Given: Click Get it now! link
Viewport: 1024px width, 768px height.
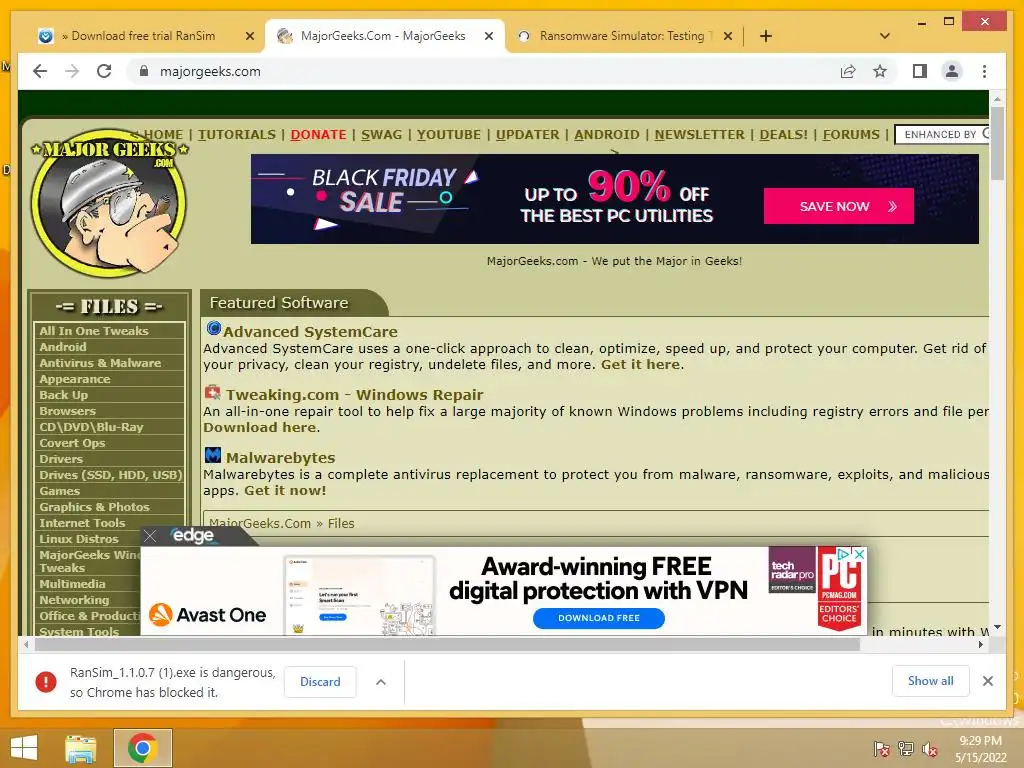Looking at the screenshot, I should pyautogui.click(x=285, y=490).
